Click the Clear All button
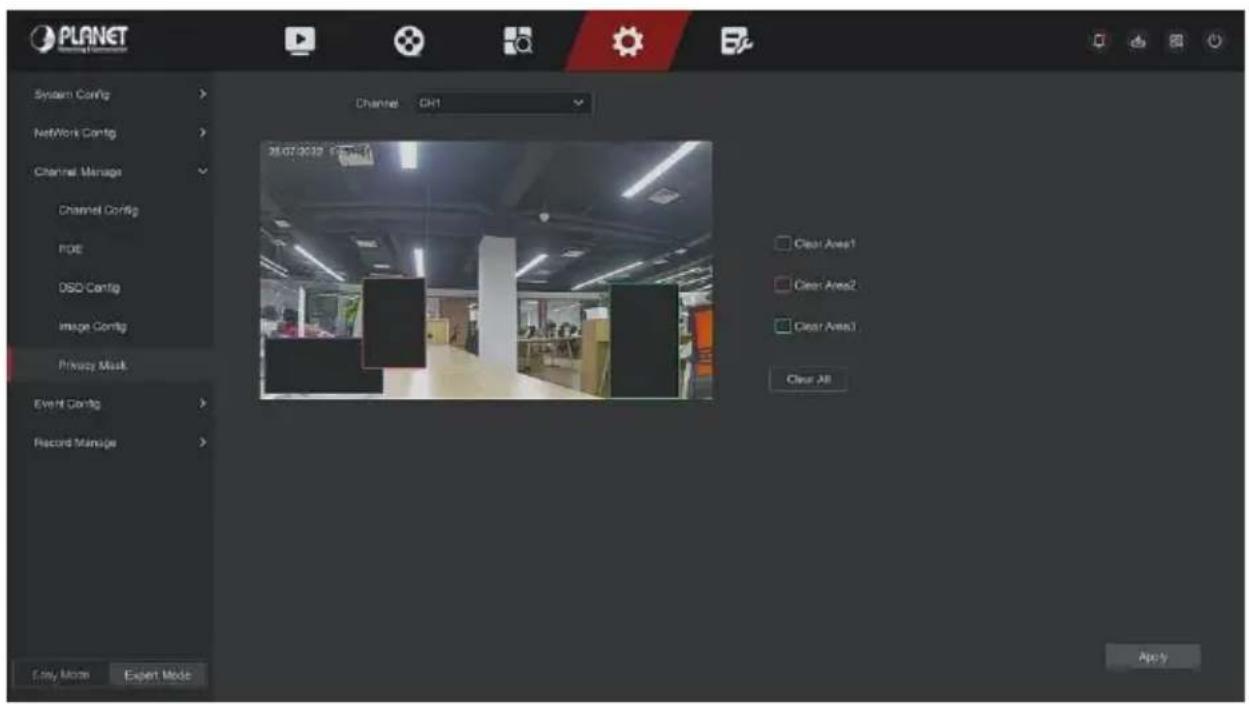Screen dimensions: 1249x704 (x=808, y=380)
